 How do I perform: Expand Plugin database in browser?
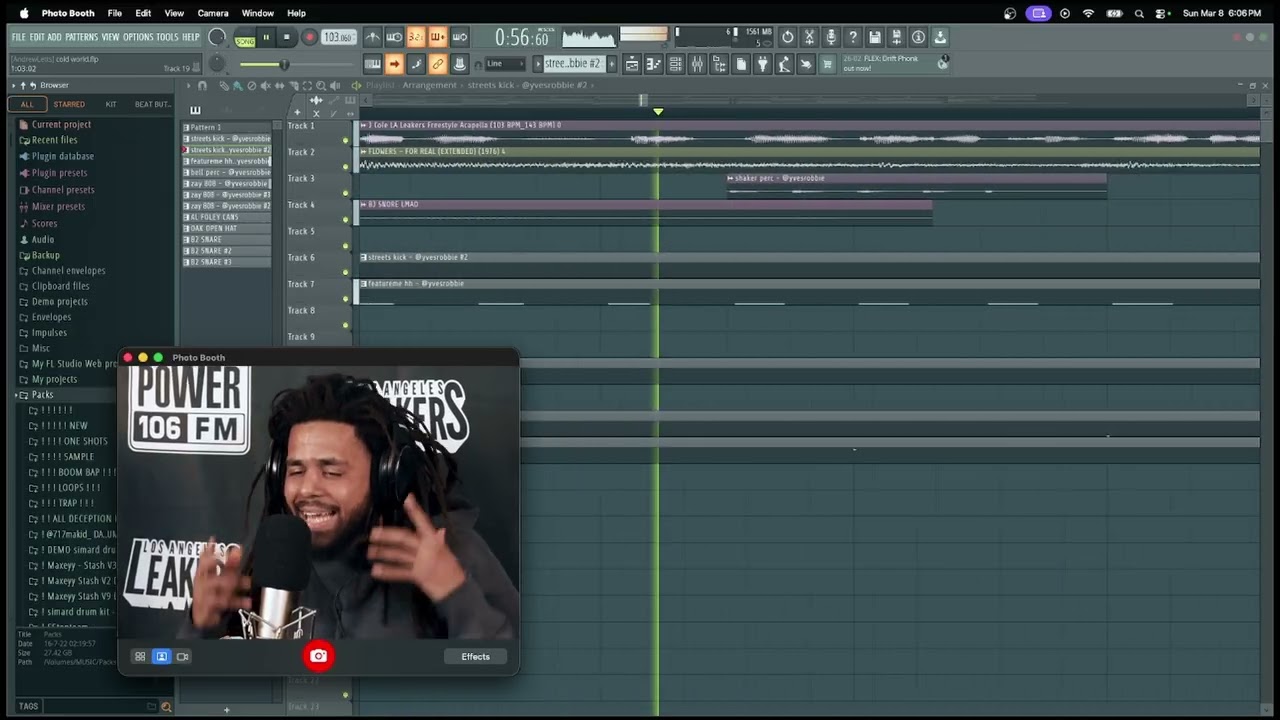62,156
